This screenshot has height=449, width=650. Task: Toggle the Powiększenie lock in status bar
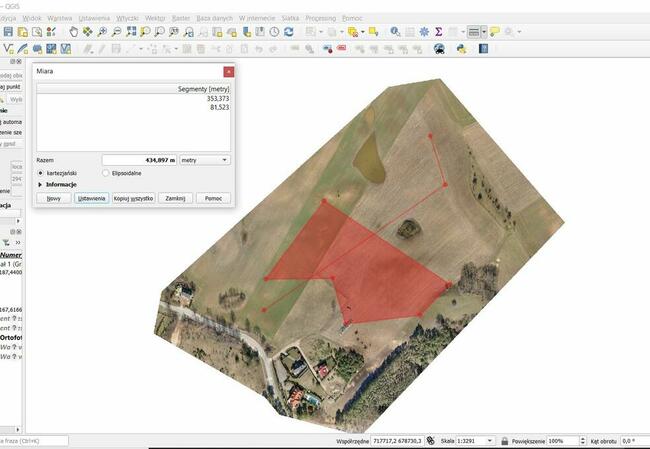point(503,441)
